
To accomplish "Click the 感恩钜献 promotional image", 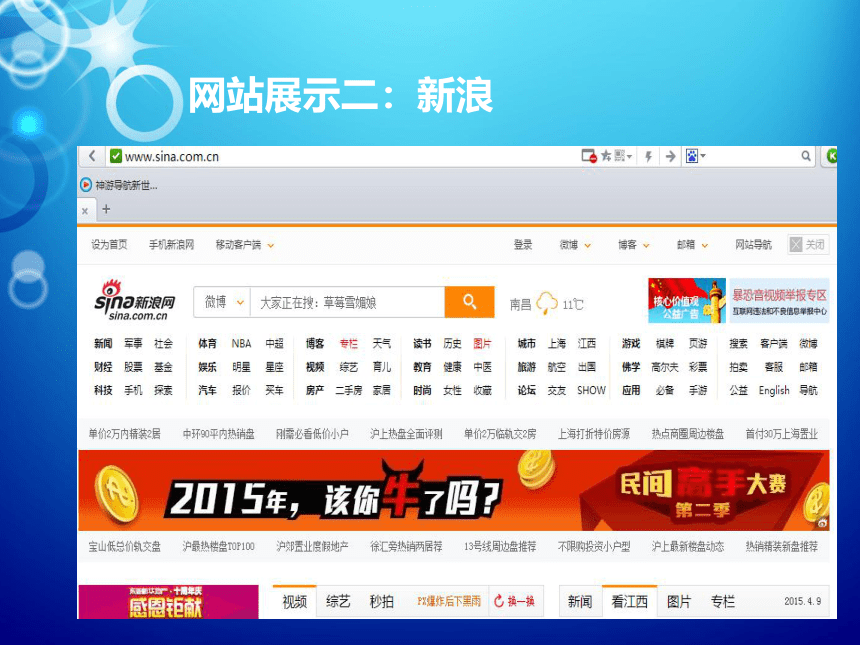I will coord(168,602).
